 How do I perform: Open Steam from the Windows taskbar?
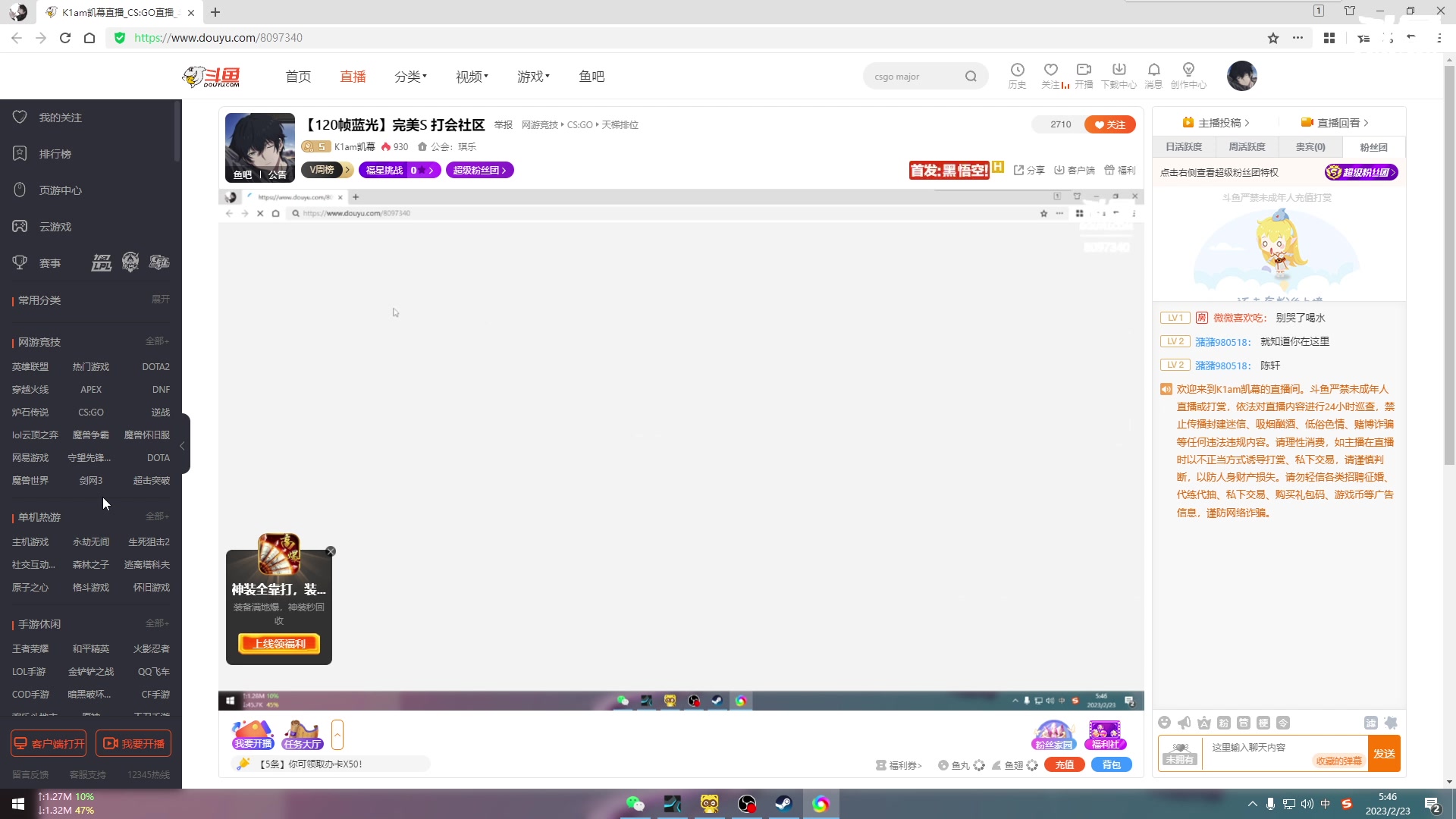(783, 804)
